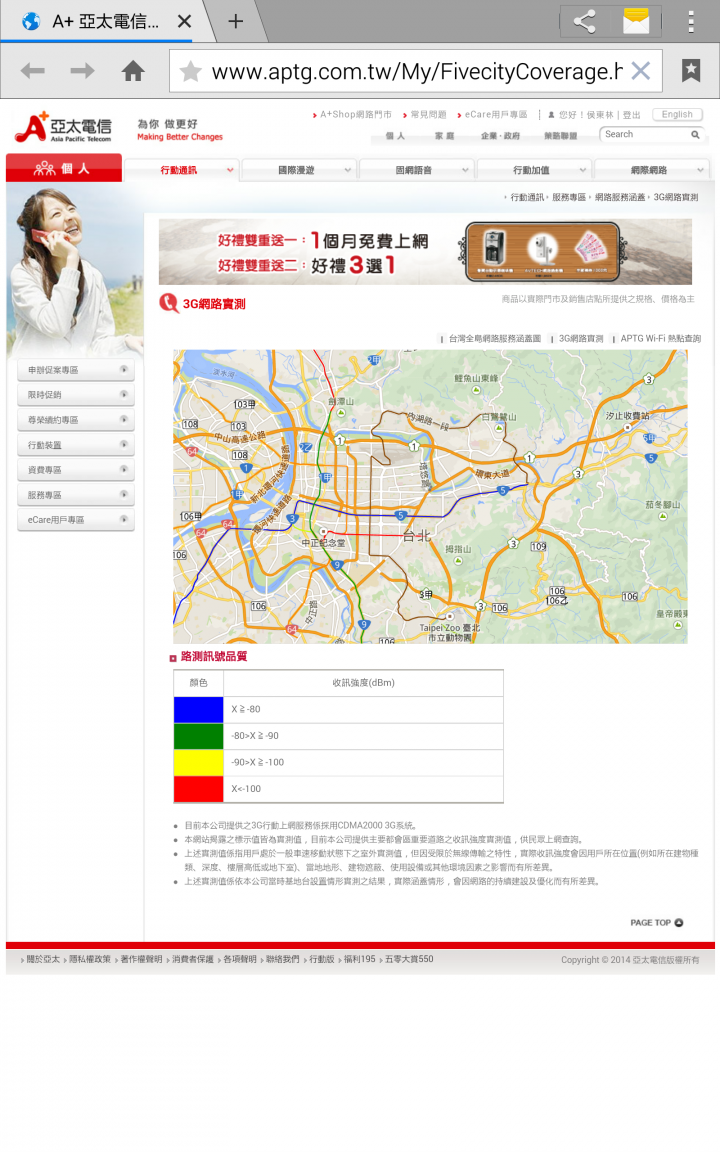Screen dimensions: 720x1152
Task: Expand the 限時促銷 sidebar item
Action: coord(76,395)
